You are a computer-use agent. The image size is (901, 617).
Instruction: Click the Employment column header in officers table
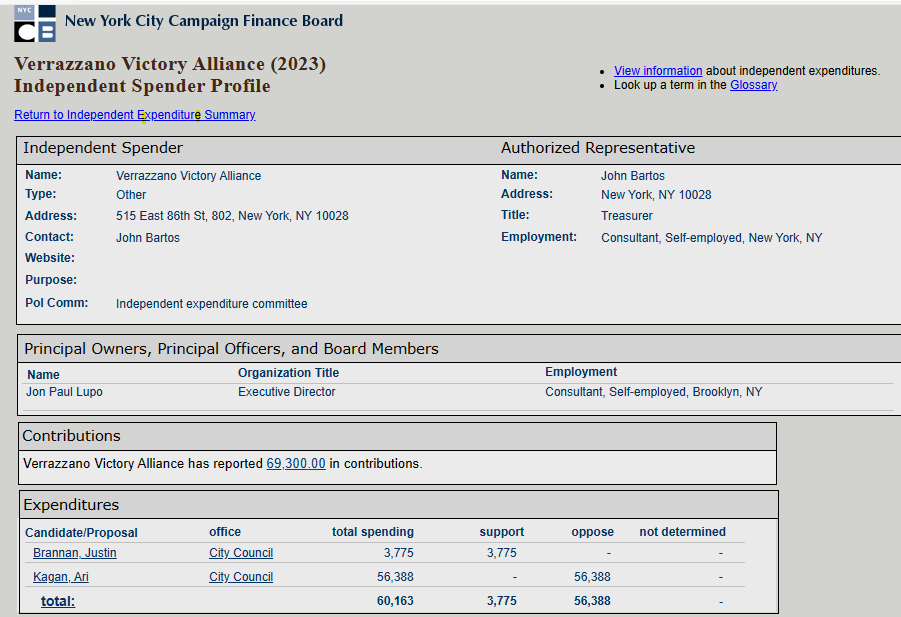coord(581,372)
